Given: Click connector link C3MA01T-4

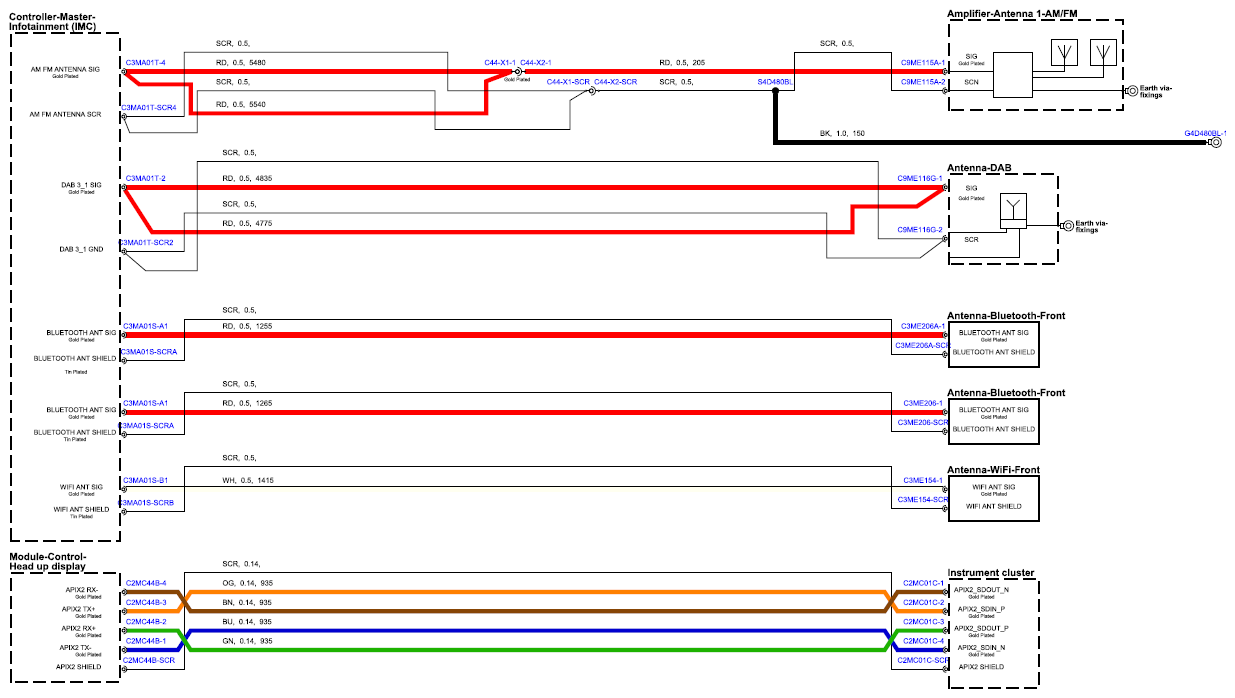Looking at the screenshot, I should coord(145,62).
